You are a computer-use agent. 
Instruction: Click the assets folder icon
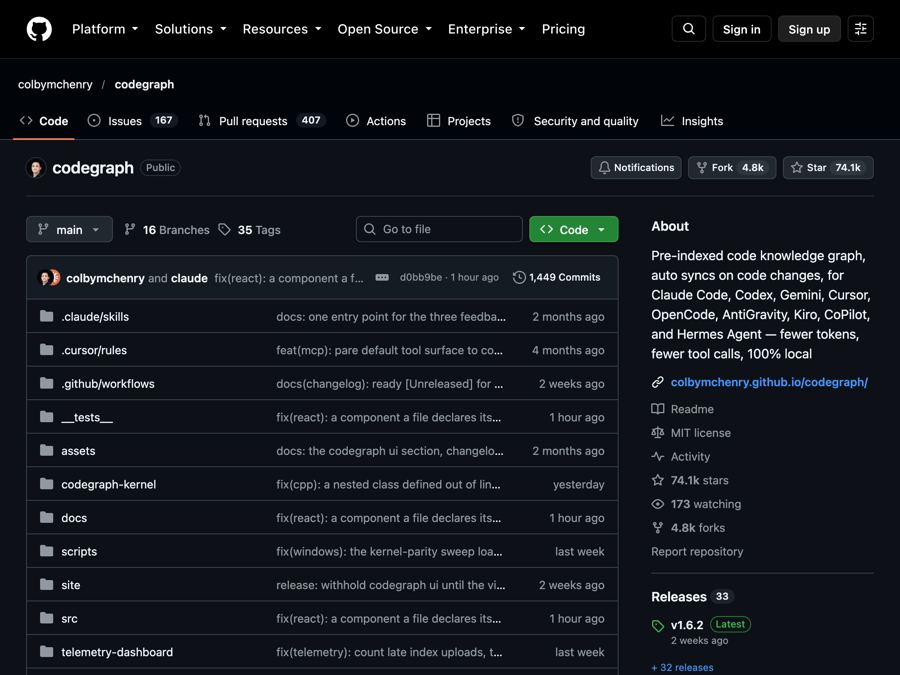point(46,451)
